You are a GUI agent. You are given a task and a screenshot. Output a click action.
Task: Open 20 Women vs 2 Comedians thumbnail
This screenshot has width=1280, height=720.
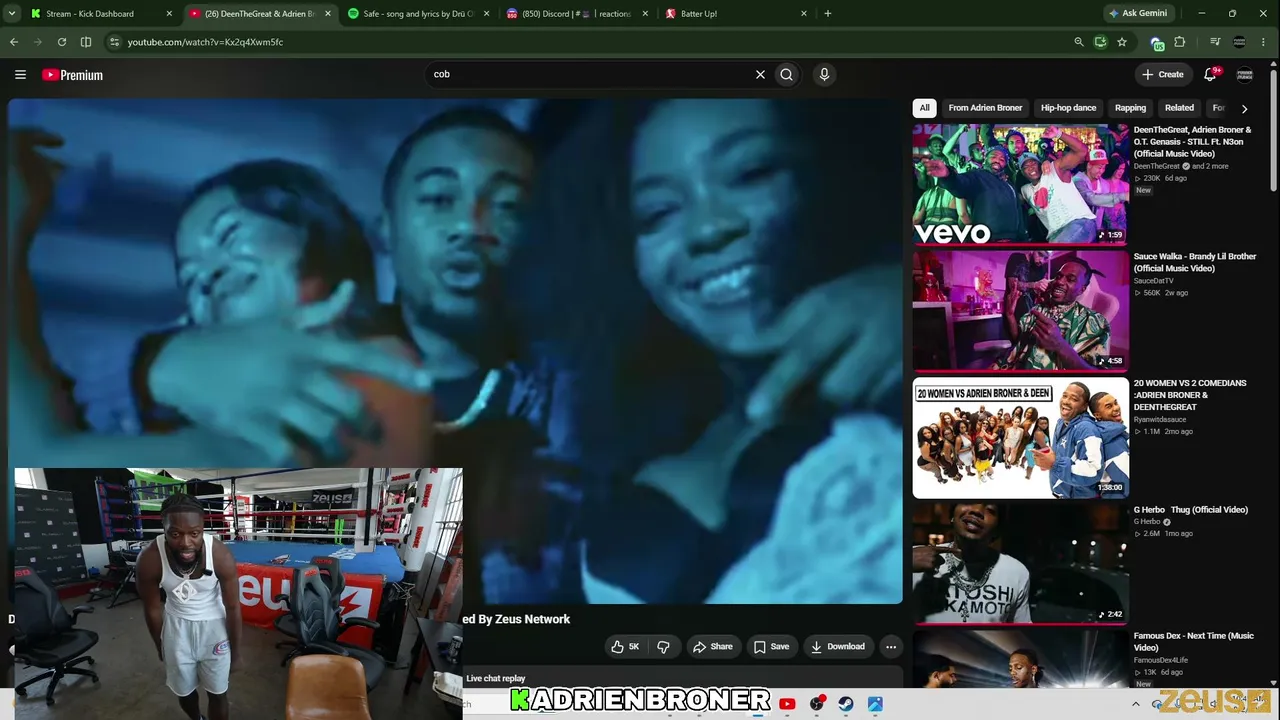click(1020, 438)
